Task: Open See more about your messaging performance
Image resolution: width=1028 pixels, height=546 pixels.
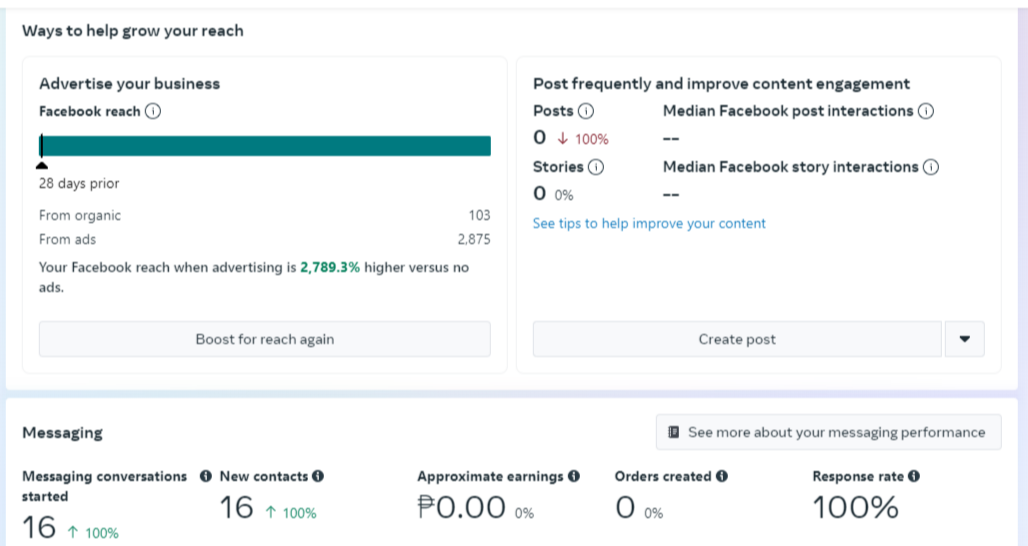Action: pyautogui.click(x=828, y=432)
